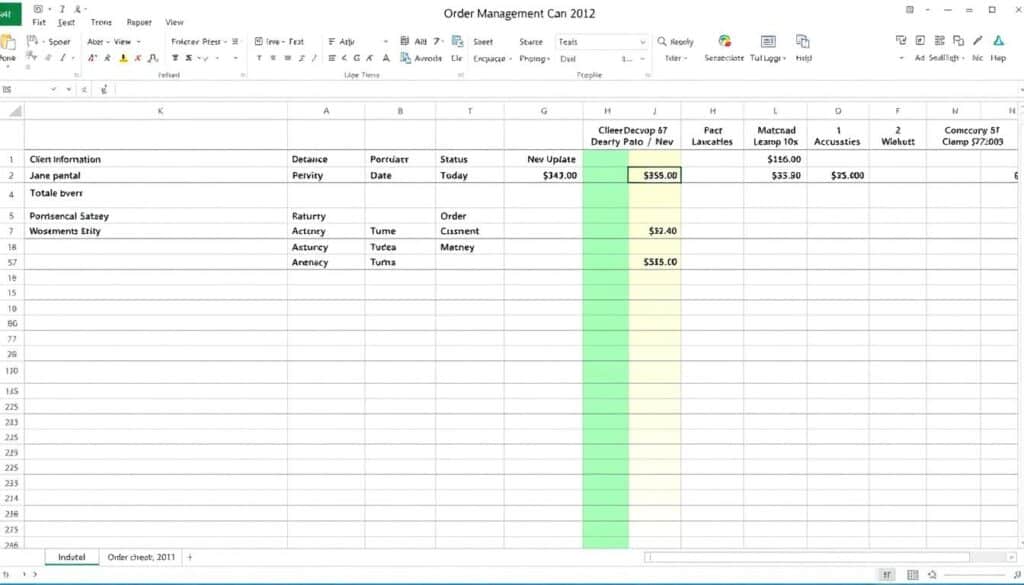Click the Nc pen icon

(x=978, y=40)
